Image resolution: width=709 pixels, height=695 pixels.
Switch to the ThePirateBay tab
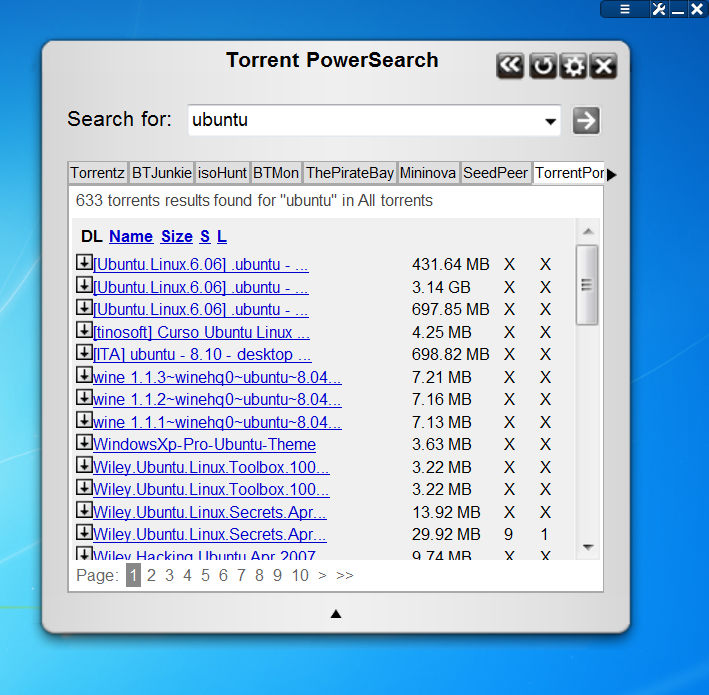(350, 173)
